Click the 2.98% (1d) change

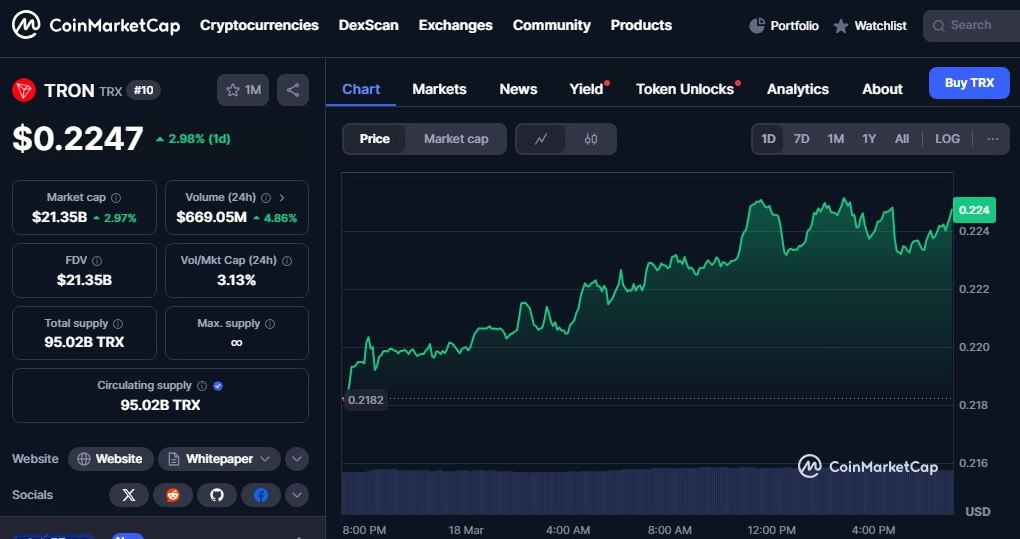(x=193, y=139)
